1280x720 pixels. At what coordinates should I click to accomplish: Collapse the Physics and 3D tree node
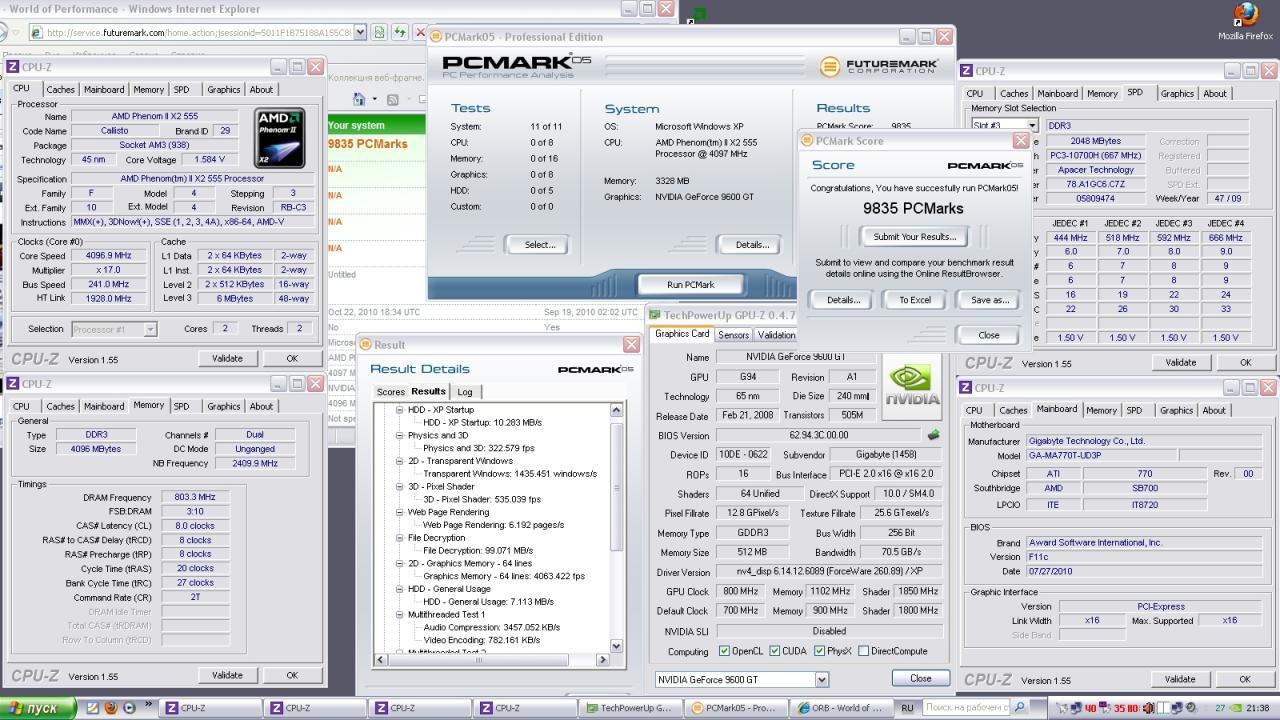[x=399, y=436]
